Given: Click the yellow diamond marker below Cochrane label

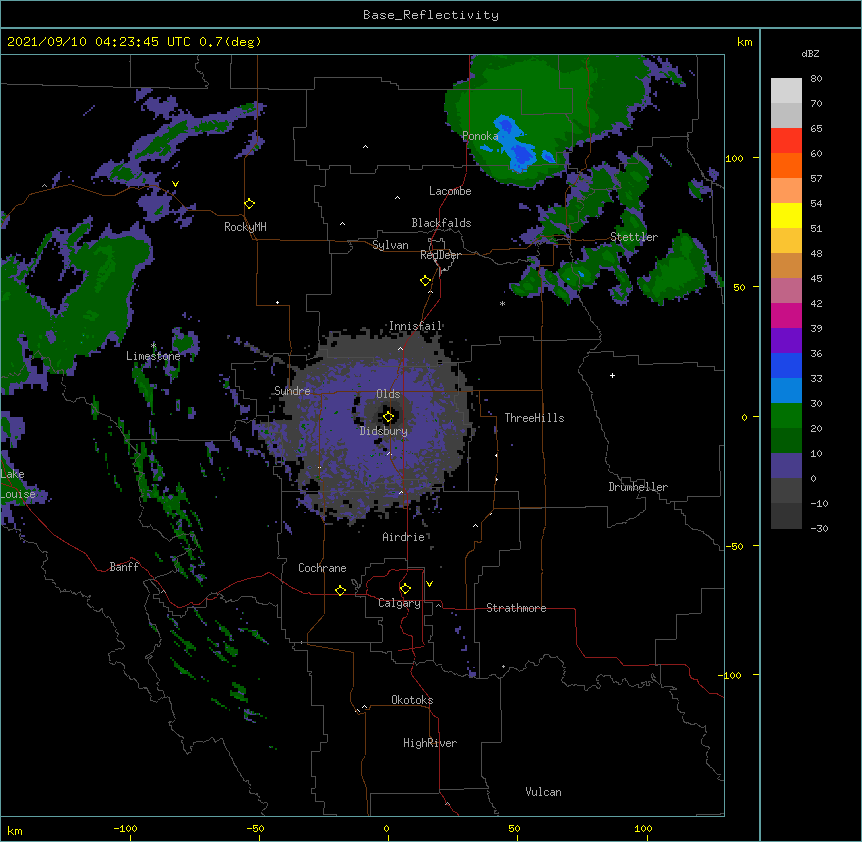Looking at the screenshot, I should coord(340,590).
